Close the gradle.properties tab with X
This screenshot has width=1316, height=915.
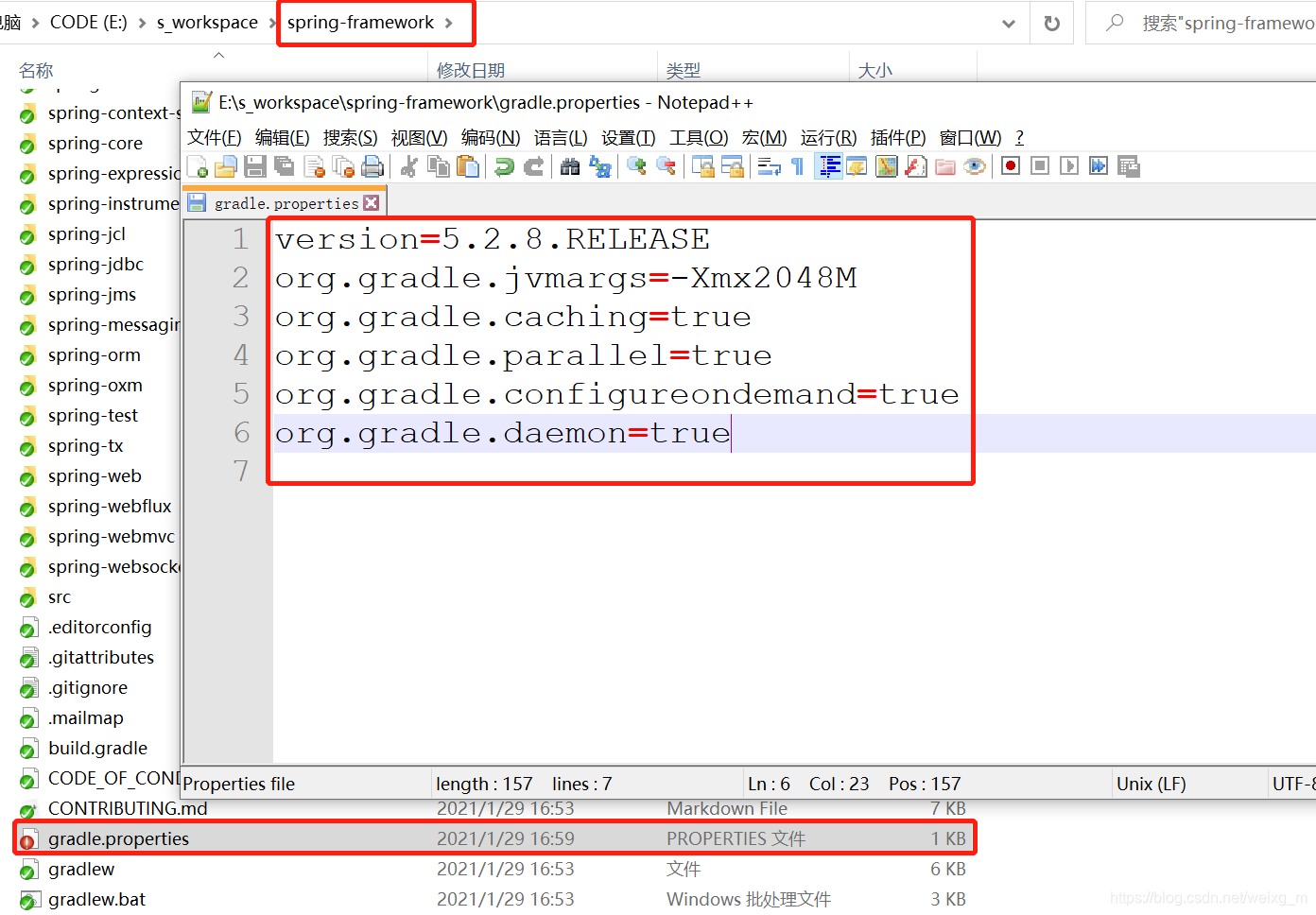372,203
